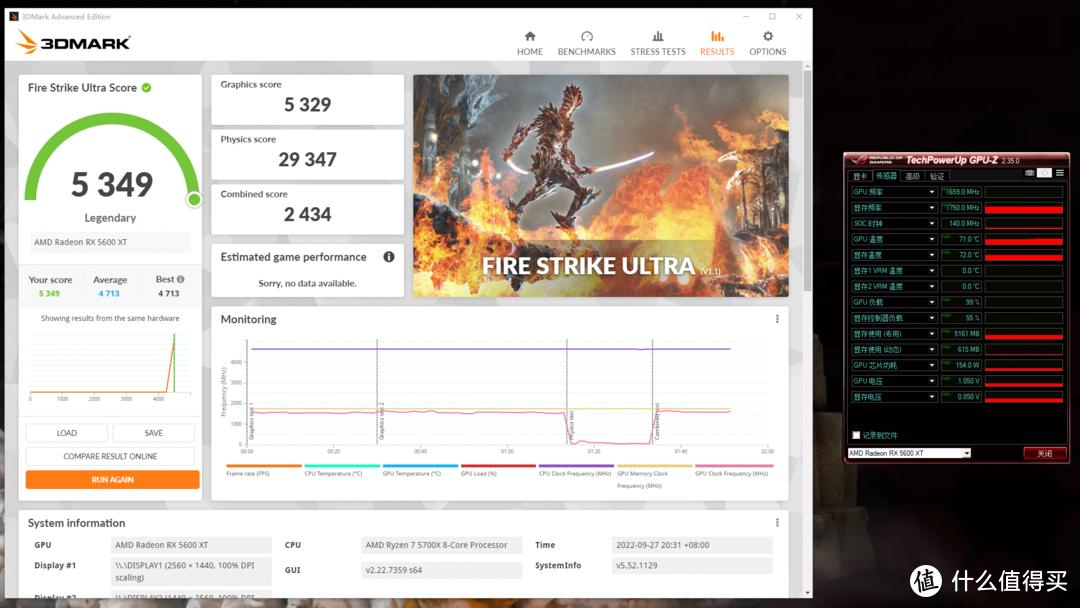
Task: Toggle the Frame rate (FPS) legend swatch
Action: pyautogui.click(x=264, y=466)
